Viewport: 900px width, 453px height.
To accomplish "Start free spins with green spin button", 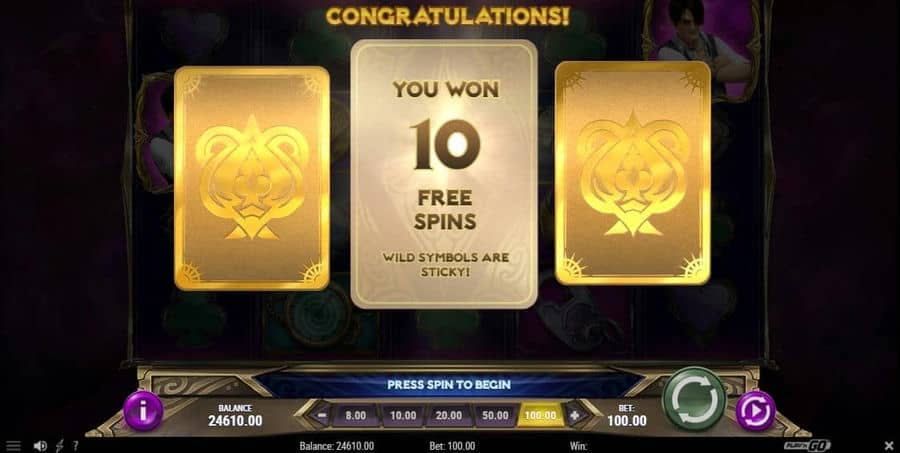I will 694,399.
